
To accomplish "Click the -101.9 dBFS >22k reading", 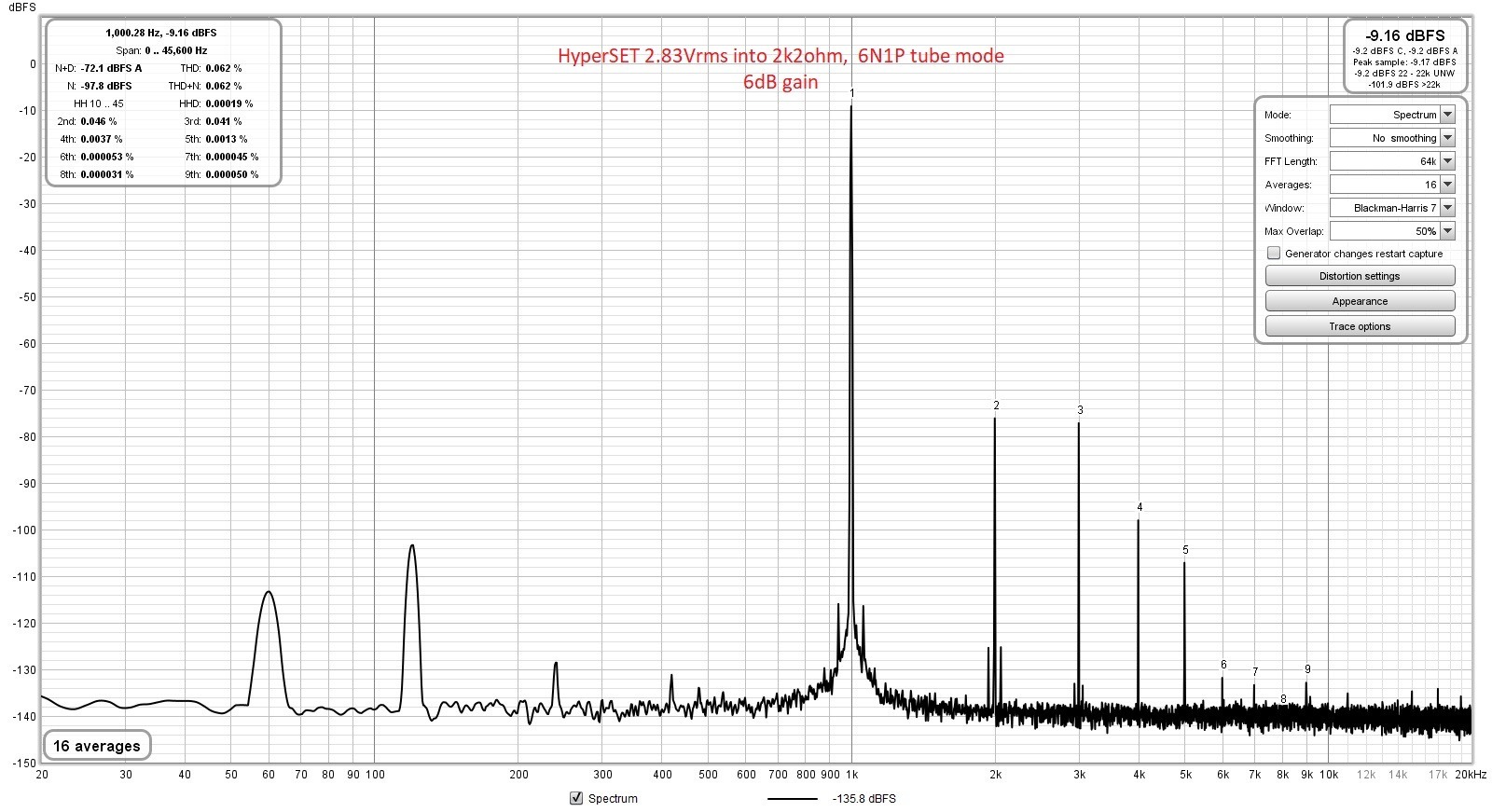I will (1404, 85).
